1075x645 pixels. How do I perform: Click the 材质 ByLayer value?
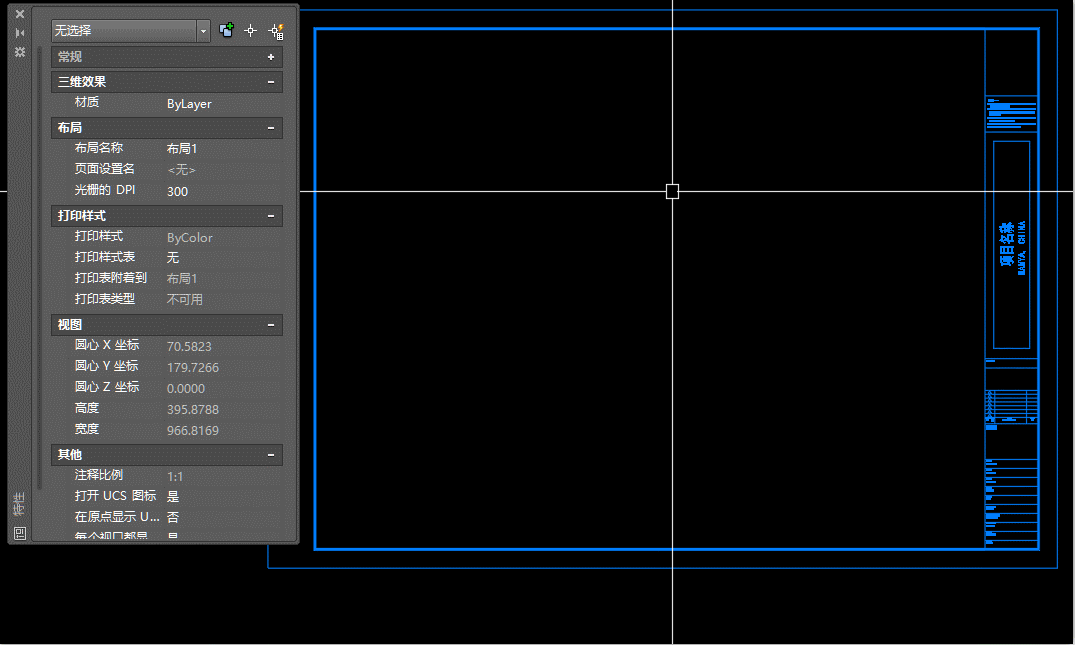pos(189,104)
